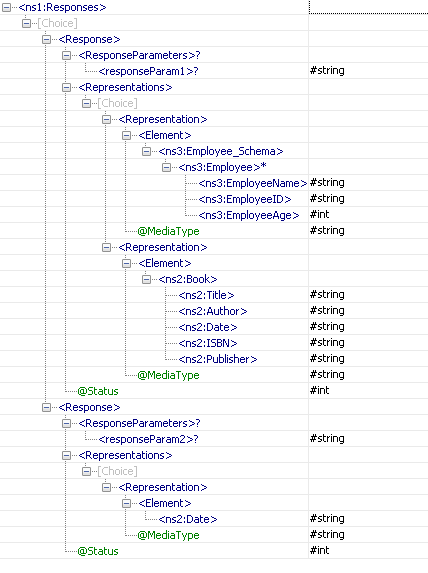Screen dimensions: 428x573
Task: Select the last @Status attribute
Action: [x=98, y=551]
